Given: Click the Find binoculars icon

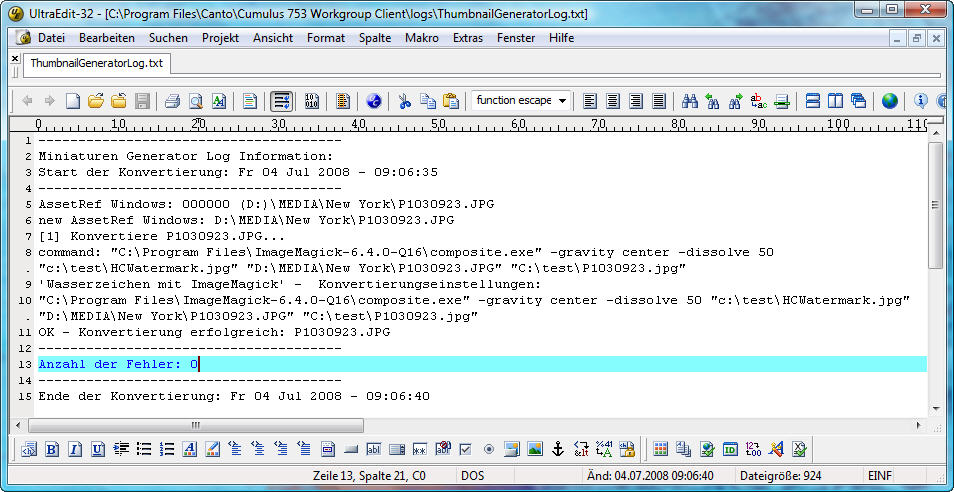Looking at the screenshot, I should click(689, 101).
